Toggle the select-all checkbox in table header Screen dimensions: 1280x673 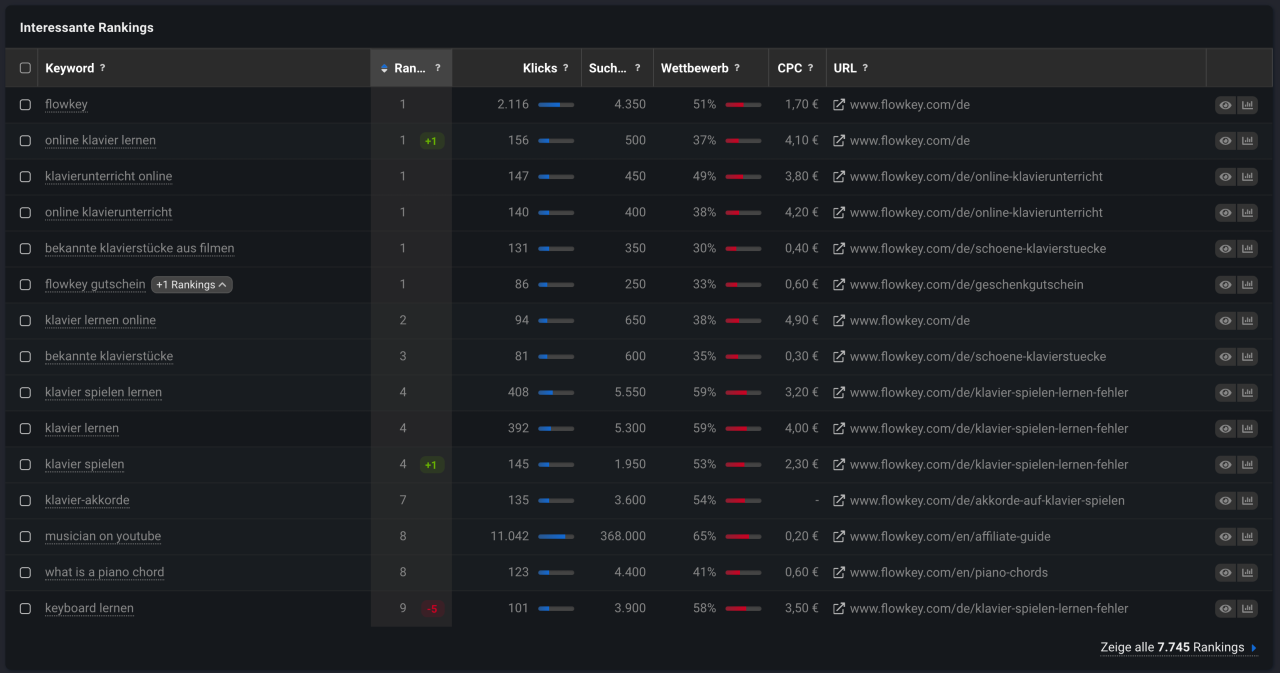pos(25,69)
